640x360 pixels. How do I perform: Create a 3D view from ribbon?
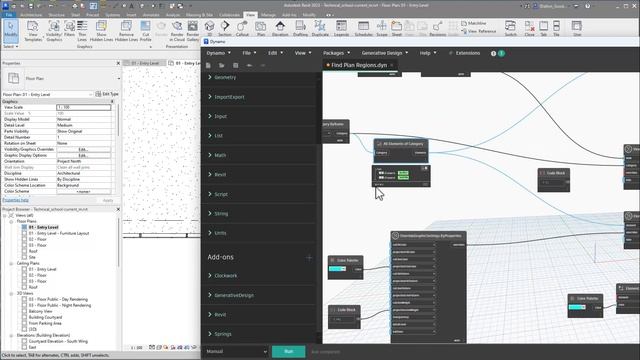click(209, 29)
